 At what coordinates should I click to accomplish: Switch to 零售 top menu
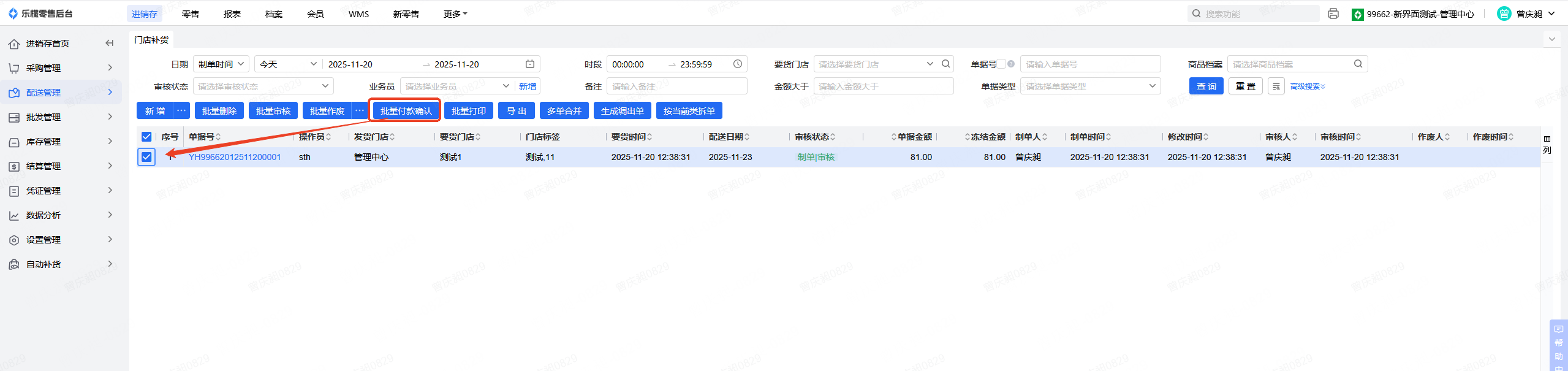[191, 13]
